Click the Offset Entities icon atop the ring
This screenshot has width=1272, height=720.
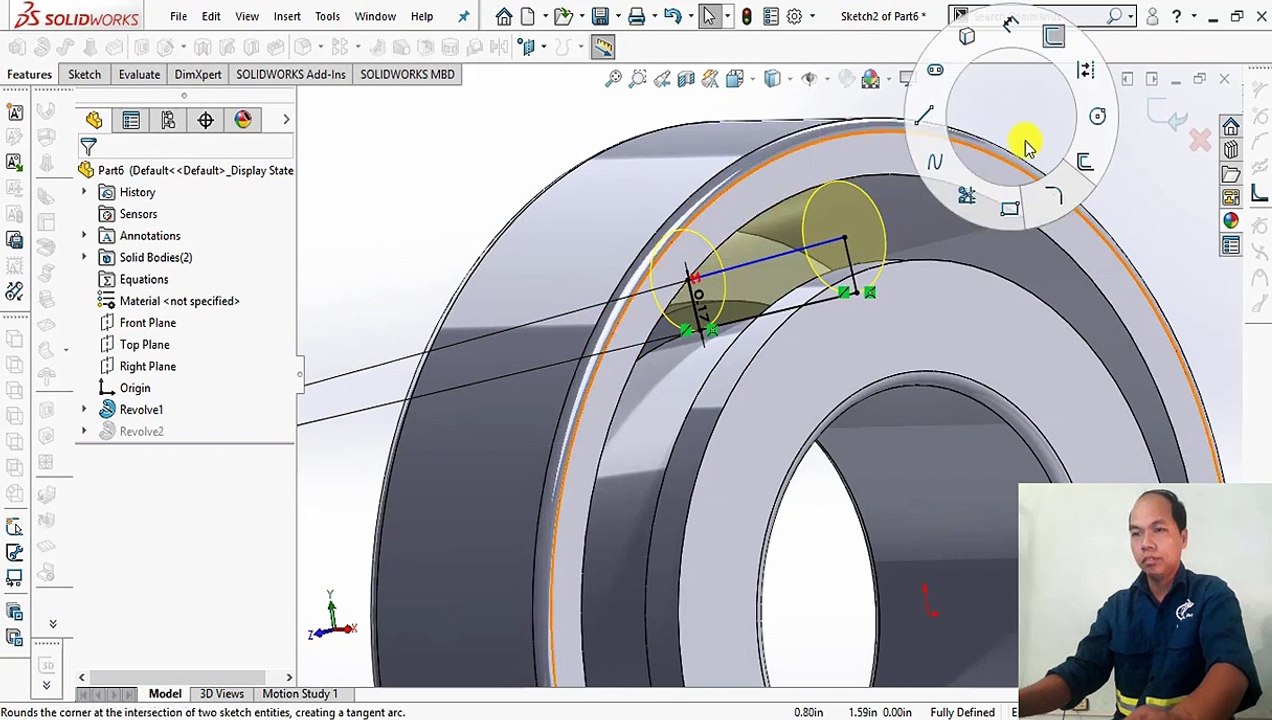pyautogui.click(x=1053, y=37)
